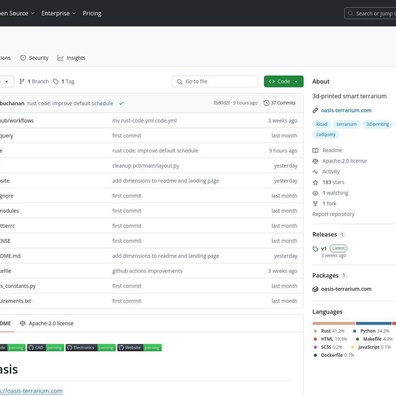Click the passing checkmark on latest commit
Screen dimensions: 396x396
point(121,103)
